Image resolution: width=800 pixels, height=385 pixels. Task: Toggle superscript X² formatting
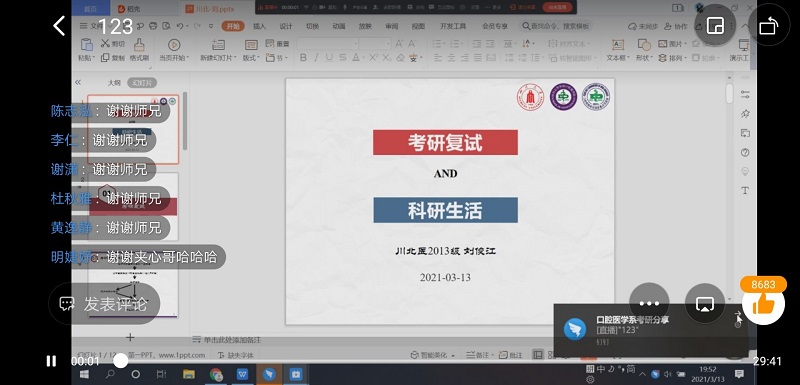tap(373, 58)
